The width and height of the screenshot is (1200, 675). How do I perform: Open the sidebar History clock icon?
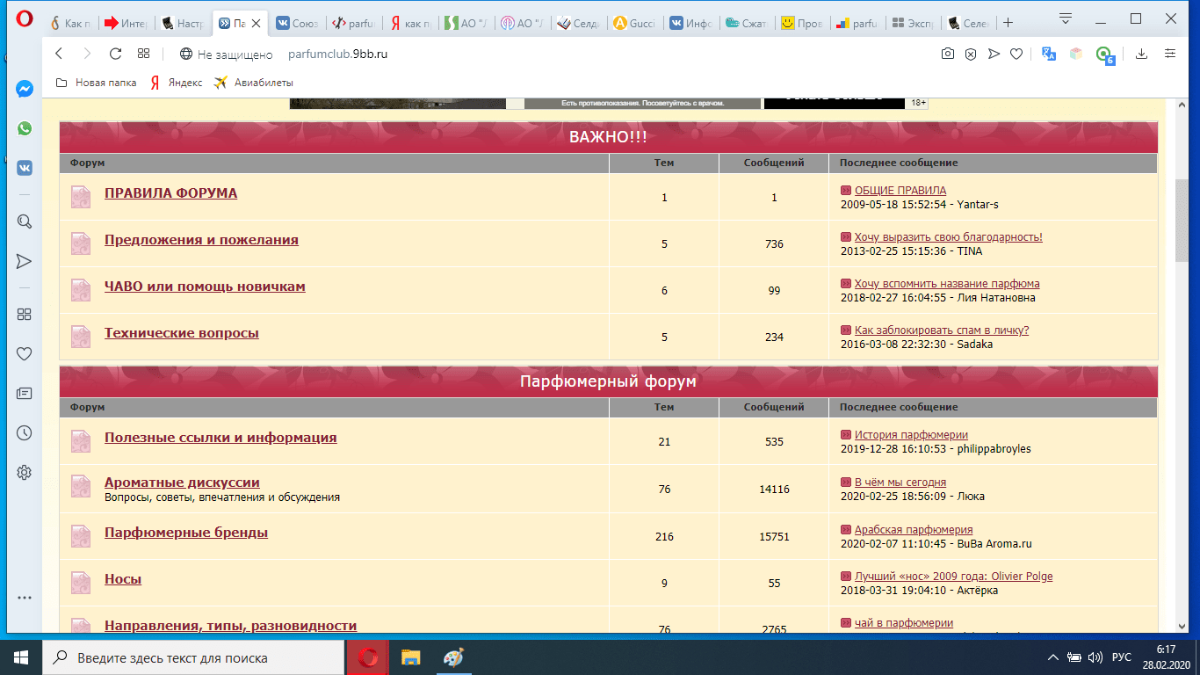24,433
